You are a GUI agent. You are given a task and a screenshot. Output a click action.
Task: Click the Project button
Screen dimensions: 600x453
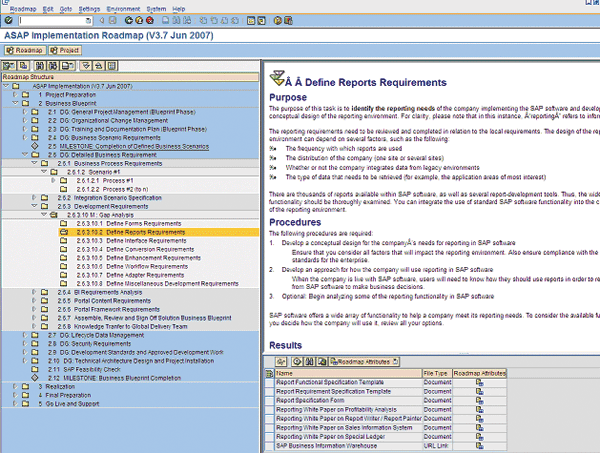[x=66, y=49]
